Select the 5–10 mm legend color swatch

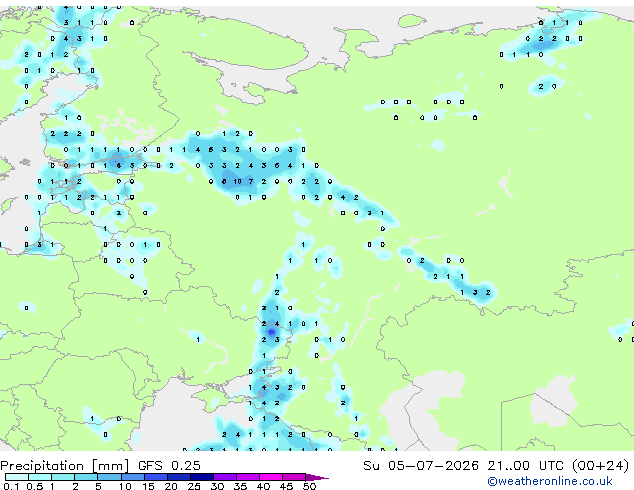110,477
